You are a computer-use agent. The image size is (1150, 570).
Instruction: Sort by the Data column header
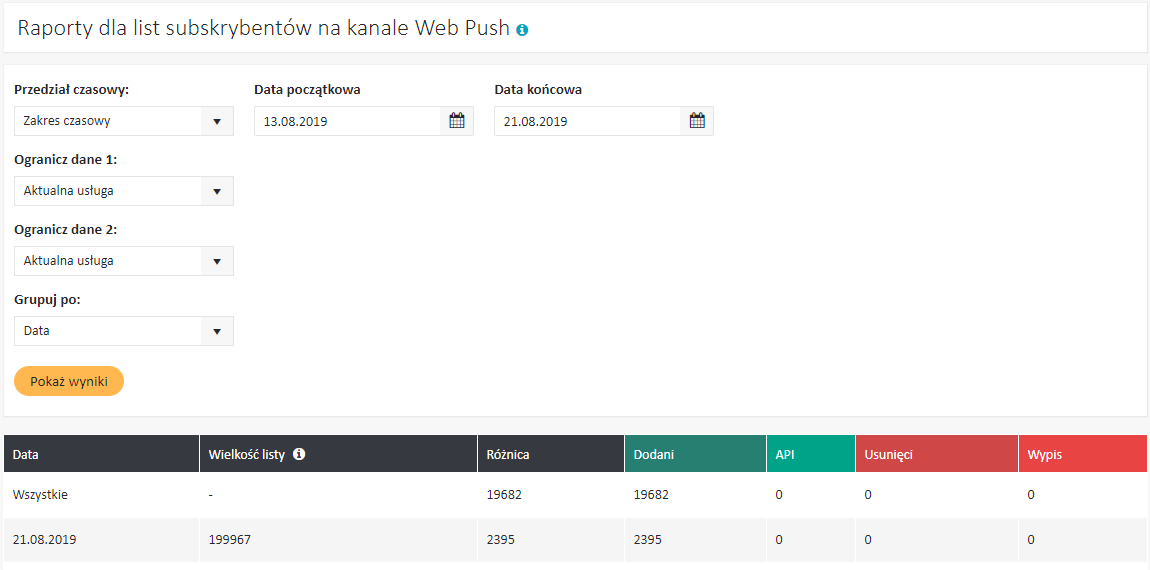tap(26, 454)
